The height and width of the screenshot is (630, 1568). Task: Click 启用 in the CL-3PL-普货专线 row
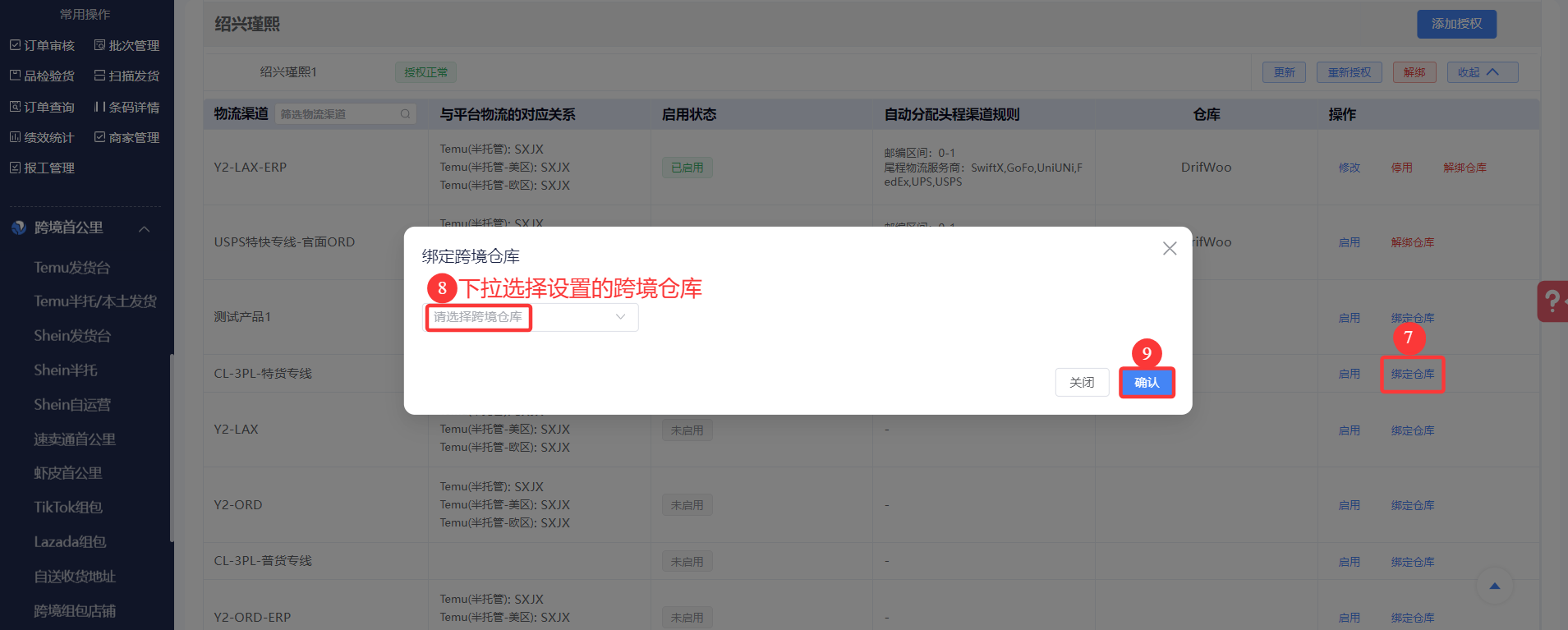coord(1350,562)
